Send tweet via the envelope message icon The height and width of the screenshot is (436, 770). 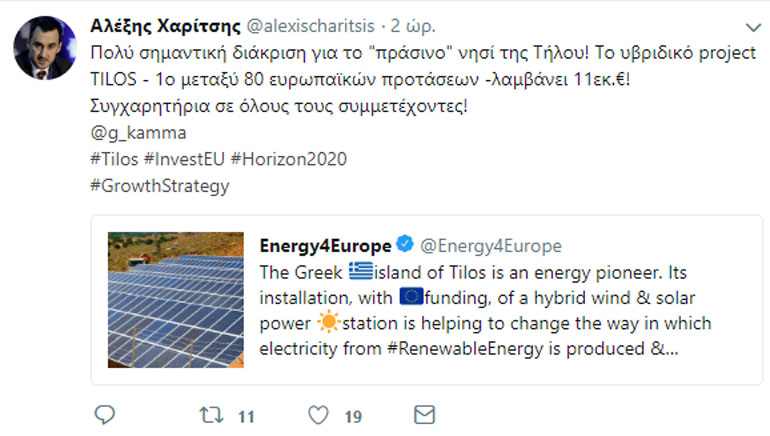(424, 415)
